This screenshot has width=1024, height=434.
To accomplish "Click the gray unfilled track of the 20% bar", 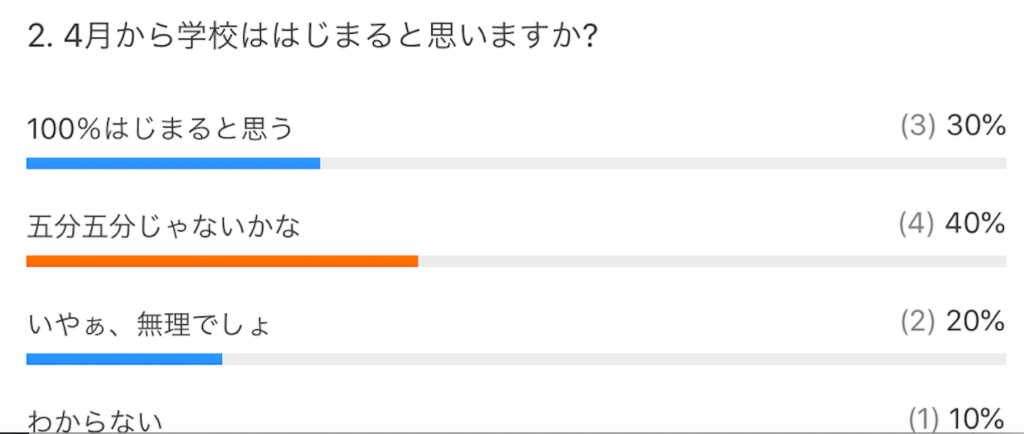I will [x=613, y=359].
